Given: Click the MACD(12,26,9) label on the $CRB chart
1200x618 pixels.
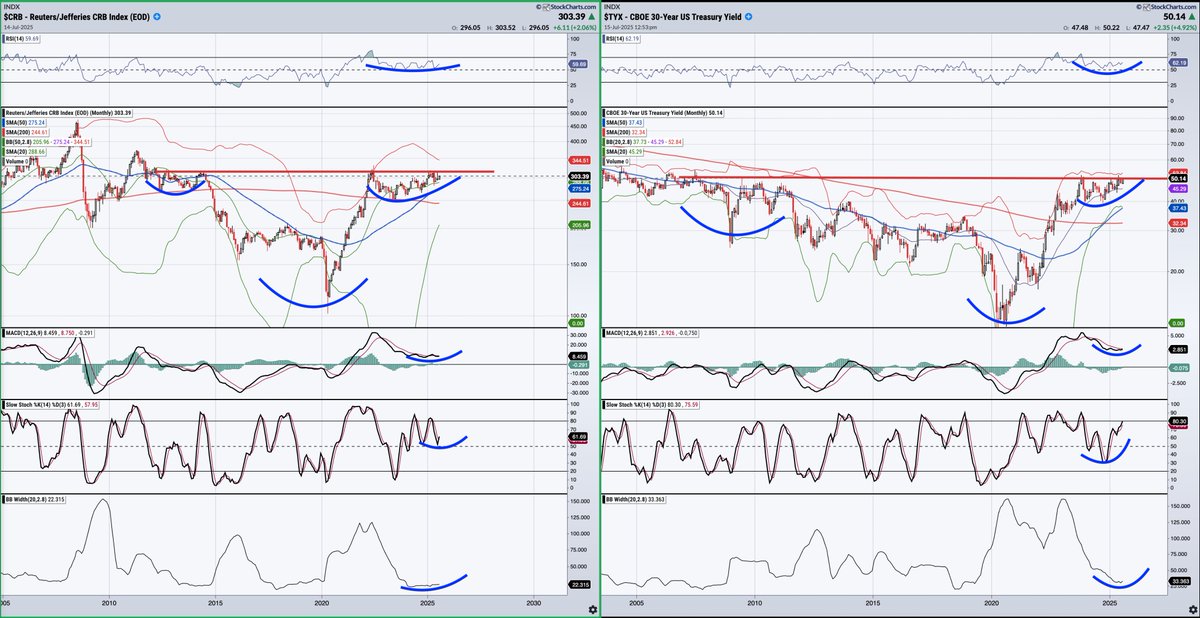Looking at the screenshot, I should 49,332.
